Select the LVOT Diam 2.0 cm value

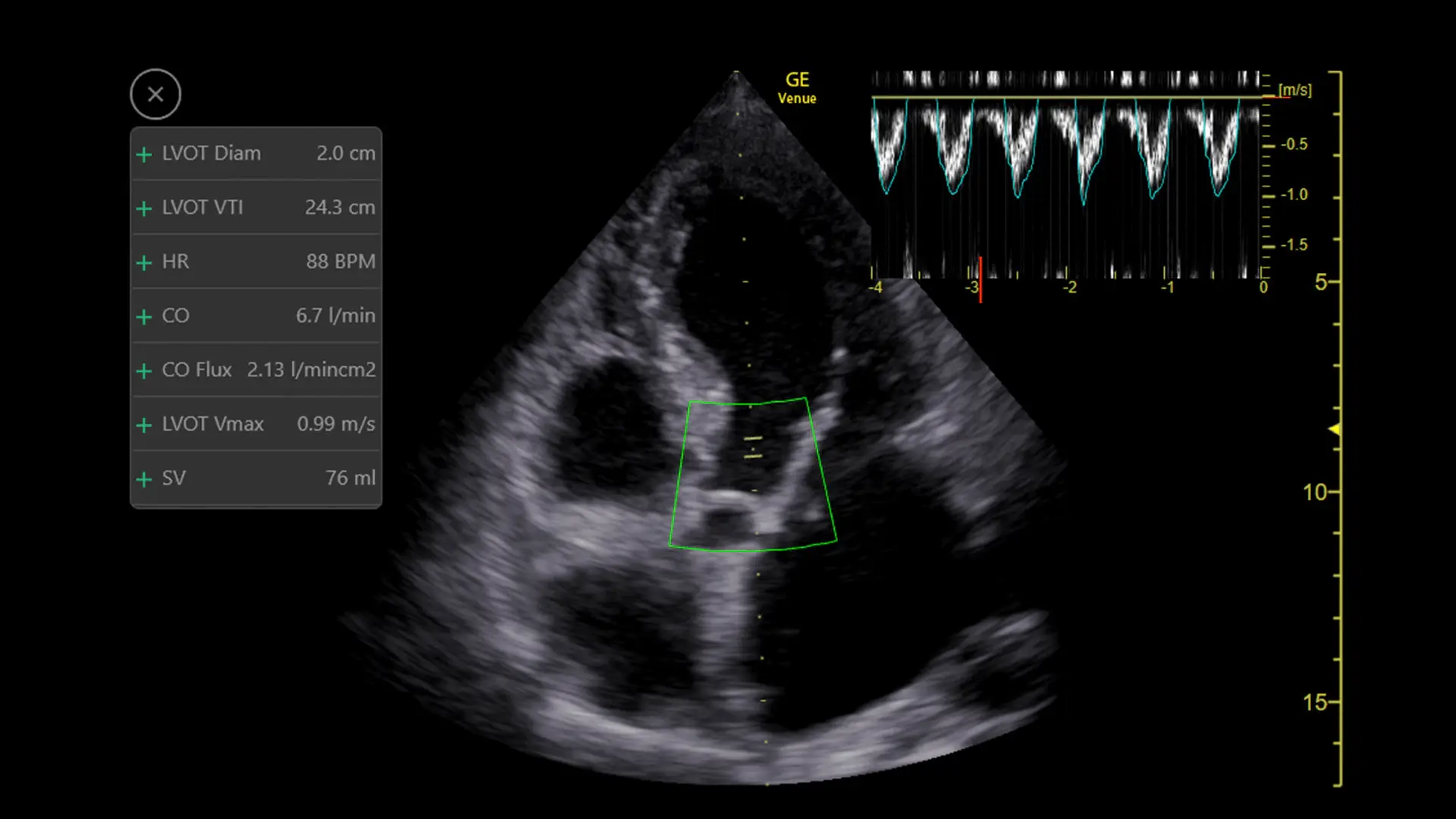pyautogui.click(x=345, y=153)
